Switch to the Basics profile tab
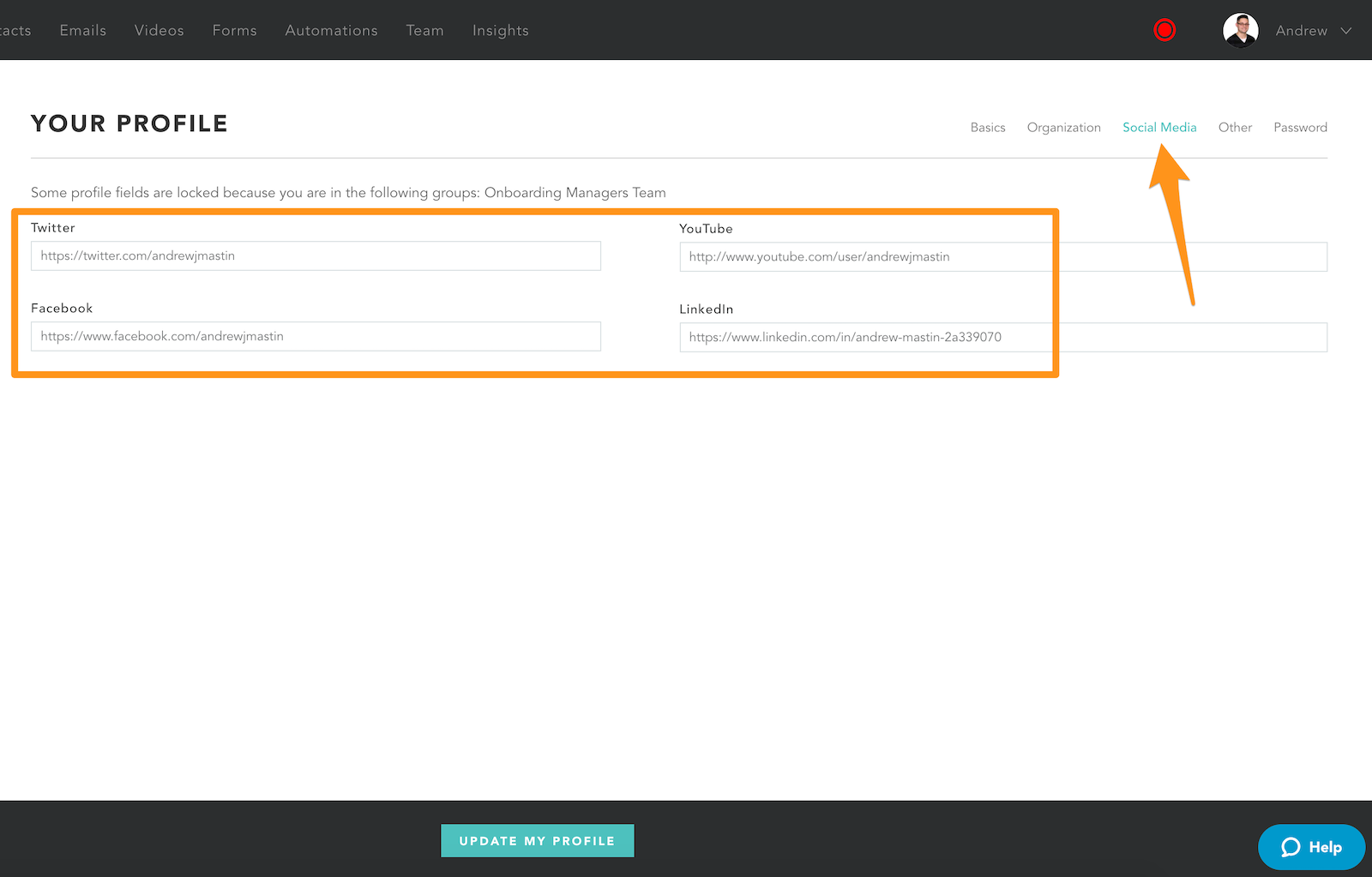The height and width of the screenshot is (877, 1372). coord(988,127)
